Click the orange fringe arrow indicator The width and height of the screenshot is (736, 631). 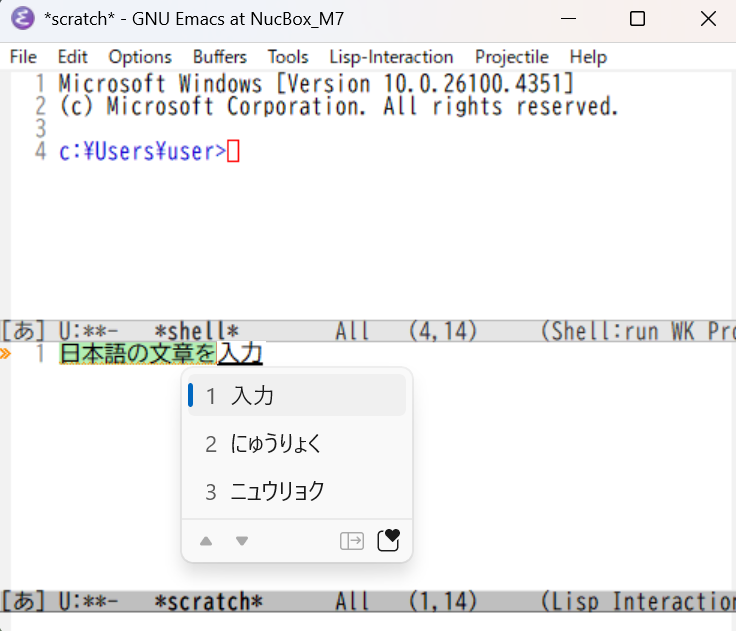5,354
